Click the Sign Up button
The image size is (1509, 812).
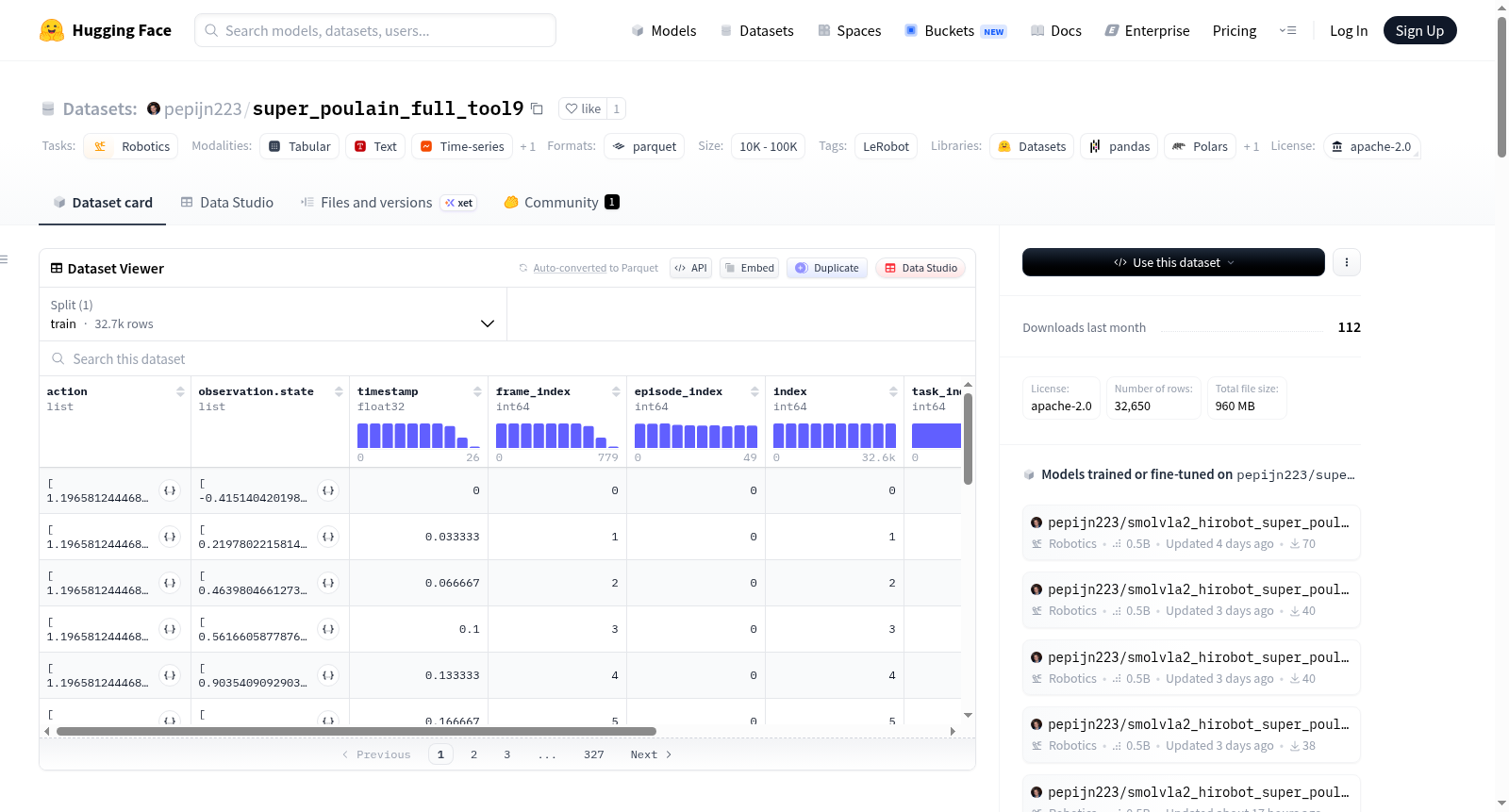click(x=1419, y=30)
